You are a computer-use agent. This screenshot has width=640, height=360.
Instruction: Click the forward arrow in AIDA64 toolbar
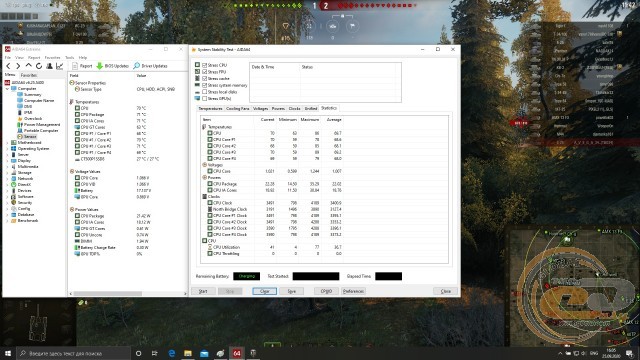[18, 66]
